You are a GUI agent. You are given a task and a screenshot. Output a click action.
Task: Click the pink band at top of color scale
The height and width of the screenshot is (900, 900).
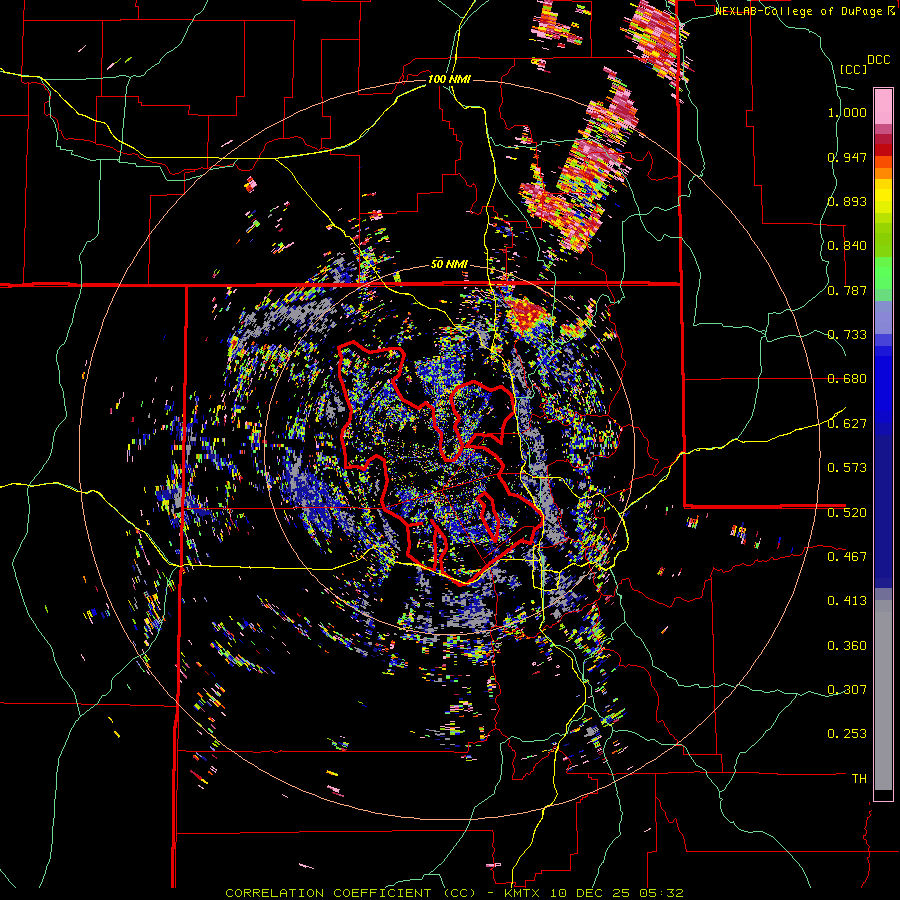click(x=883, y=106)
